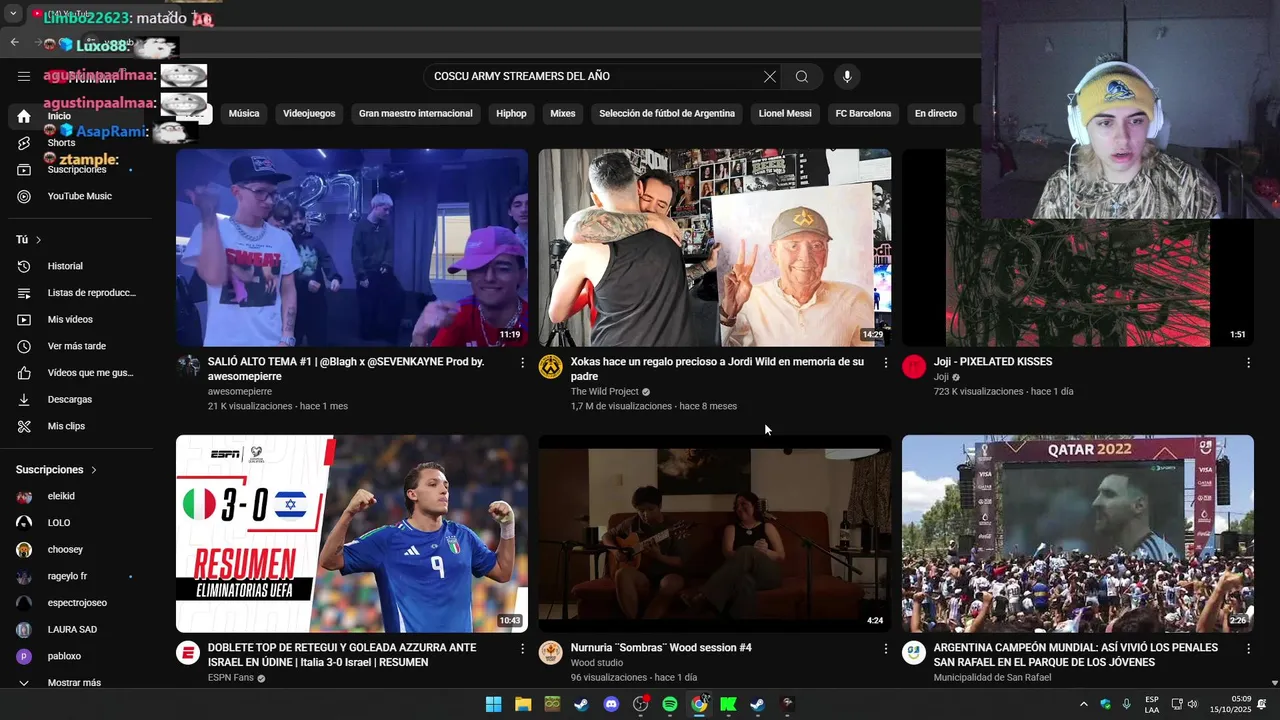Select the FC Barcelona filter chip
The width and height of the screenshot is (1280, 720).
click(x=863, y=114)
